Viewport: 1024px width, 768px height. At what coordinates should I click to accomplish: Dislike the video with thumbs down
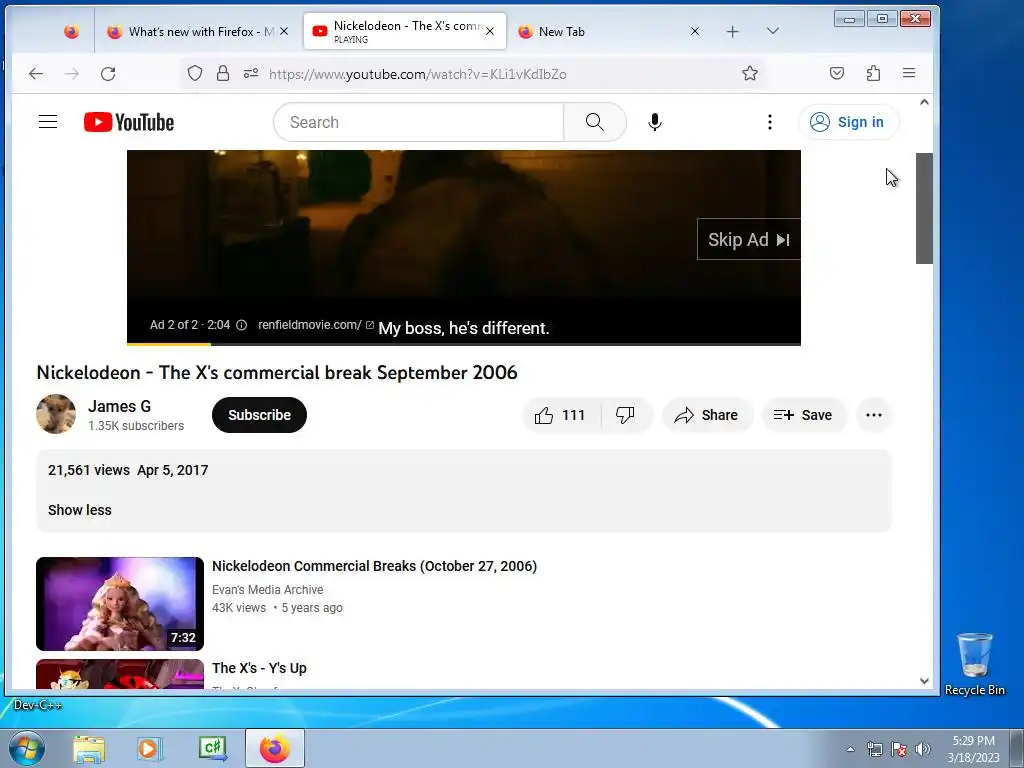(x=626, y=415)
